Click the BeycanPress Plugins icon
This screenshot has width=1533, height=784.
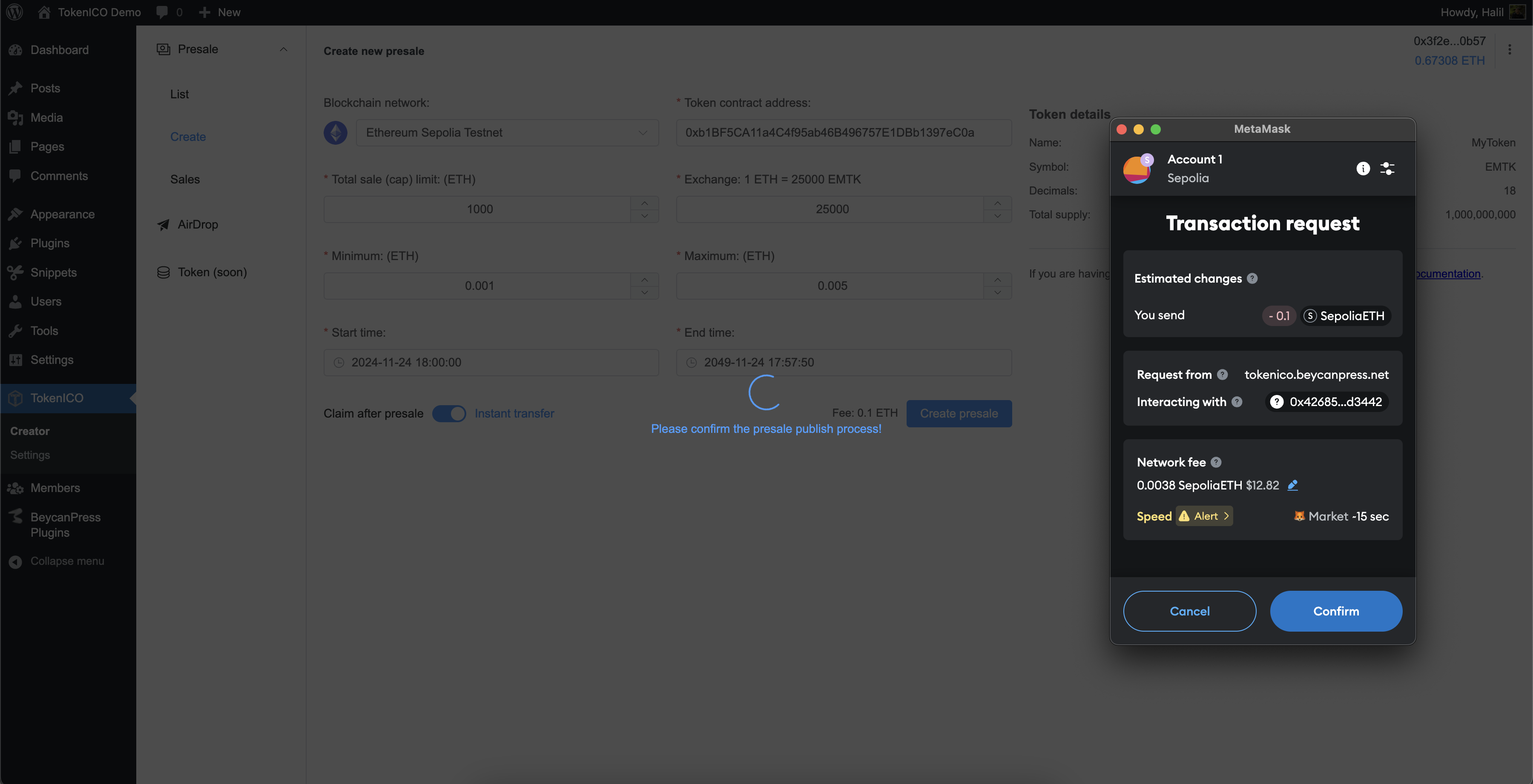[15, 517]
